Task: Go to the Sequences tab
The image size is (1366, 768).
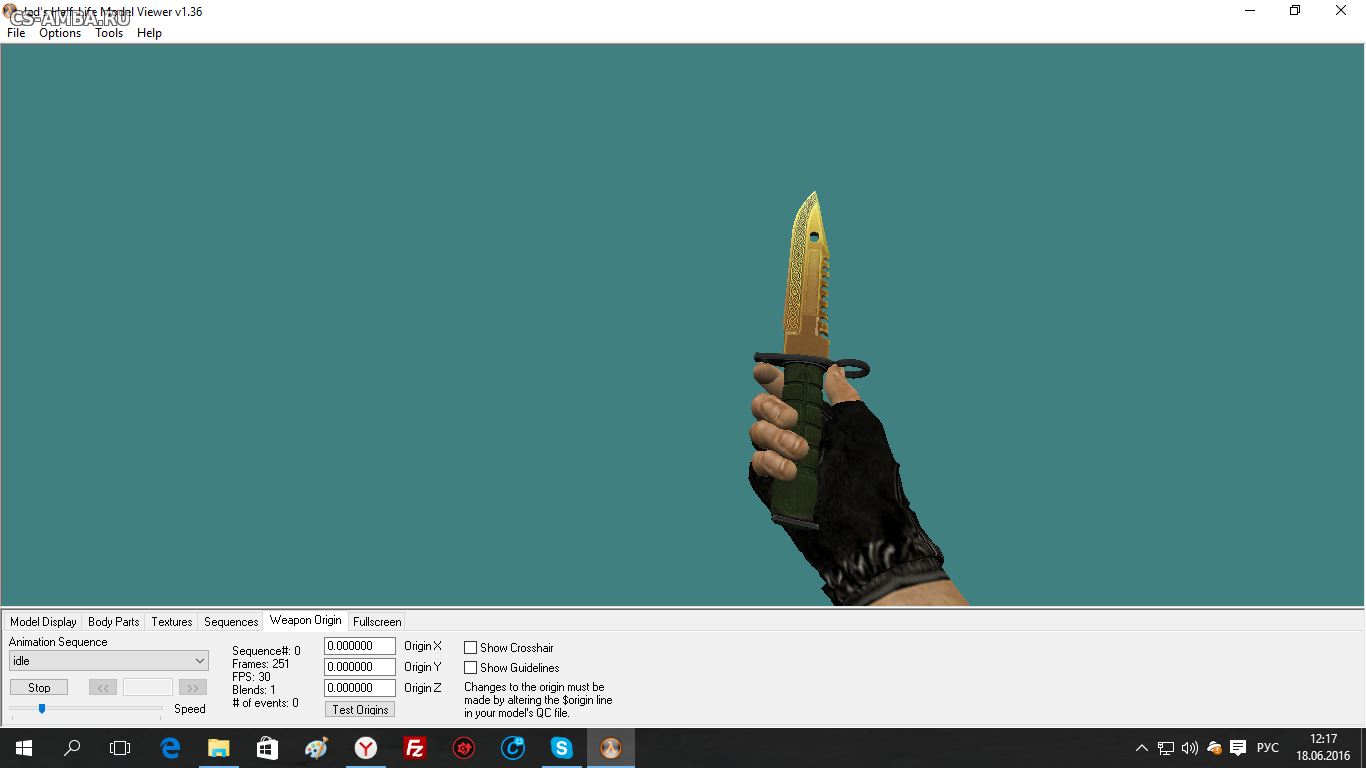Action: 231,622
